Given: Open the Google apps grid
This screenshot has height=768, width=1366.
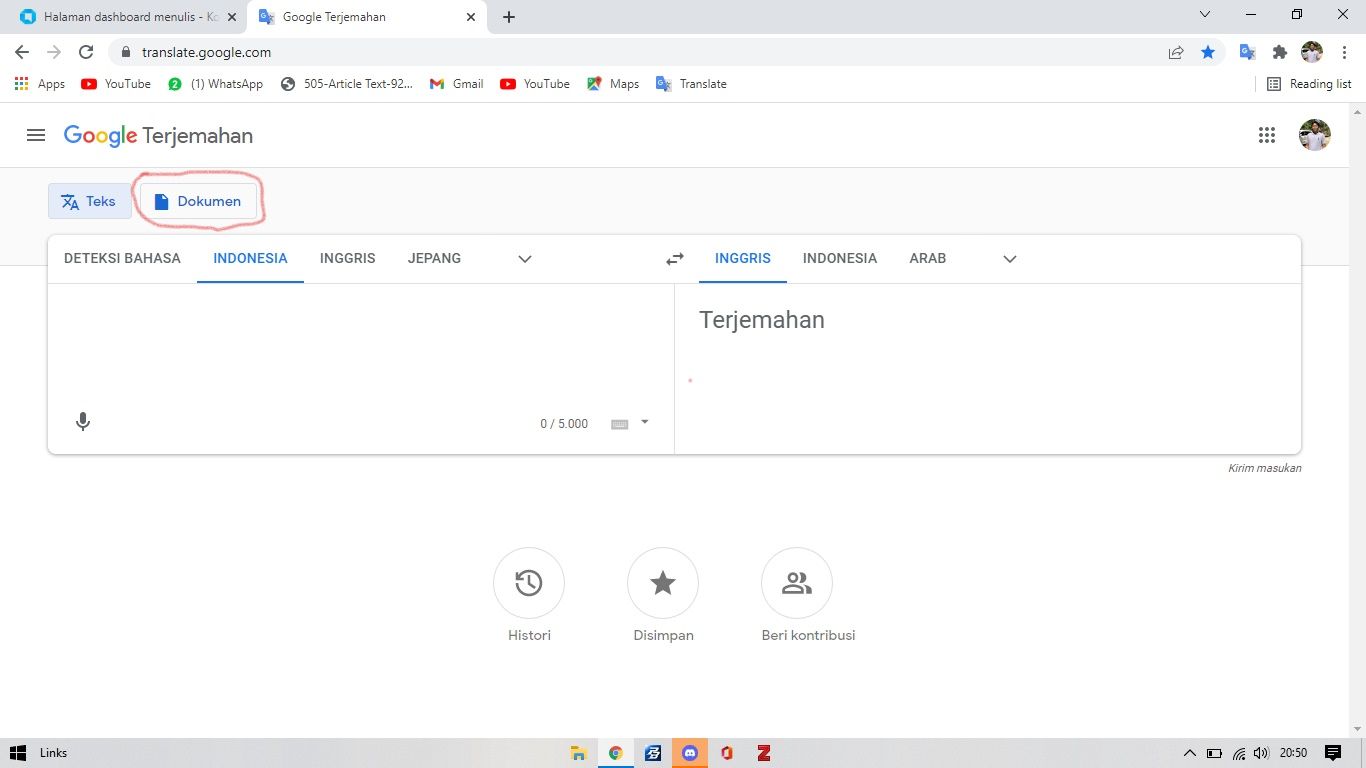Looking at the screenshot, I should coord(1267,135).
